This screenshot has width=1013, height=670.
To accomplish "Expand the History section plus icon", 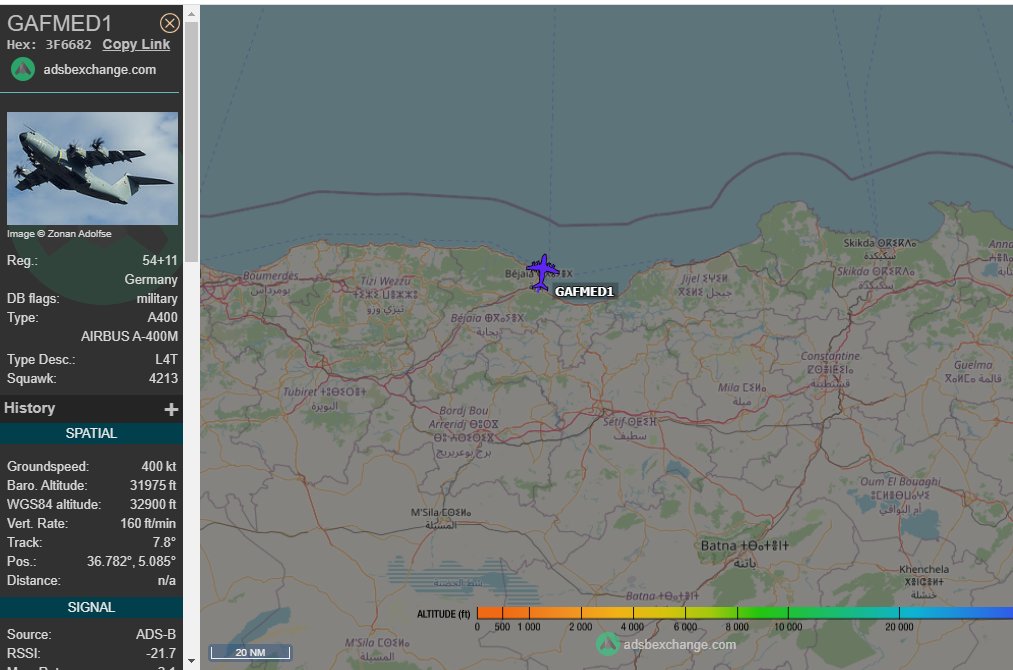I will pos(171,409).
